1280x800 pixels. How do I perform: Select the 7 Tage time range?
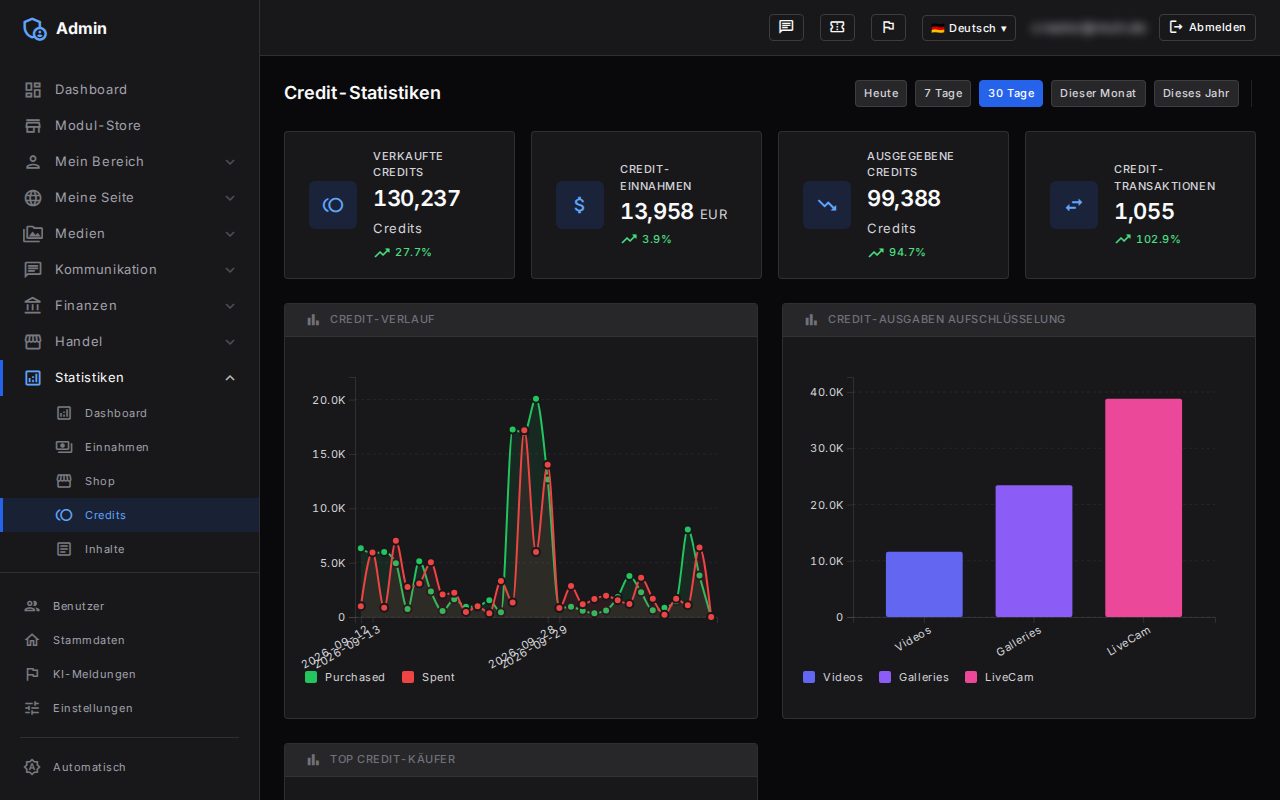(x=943, y=93)
